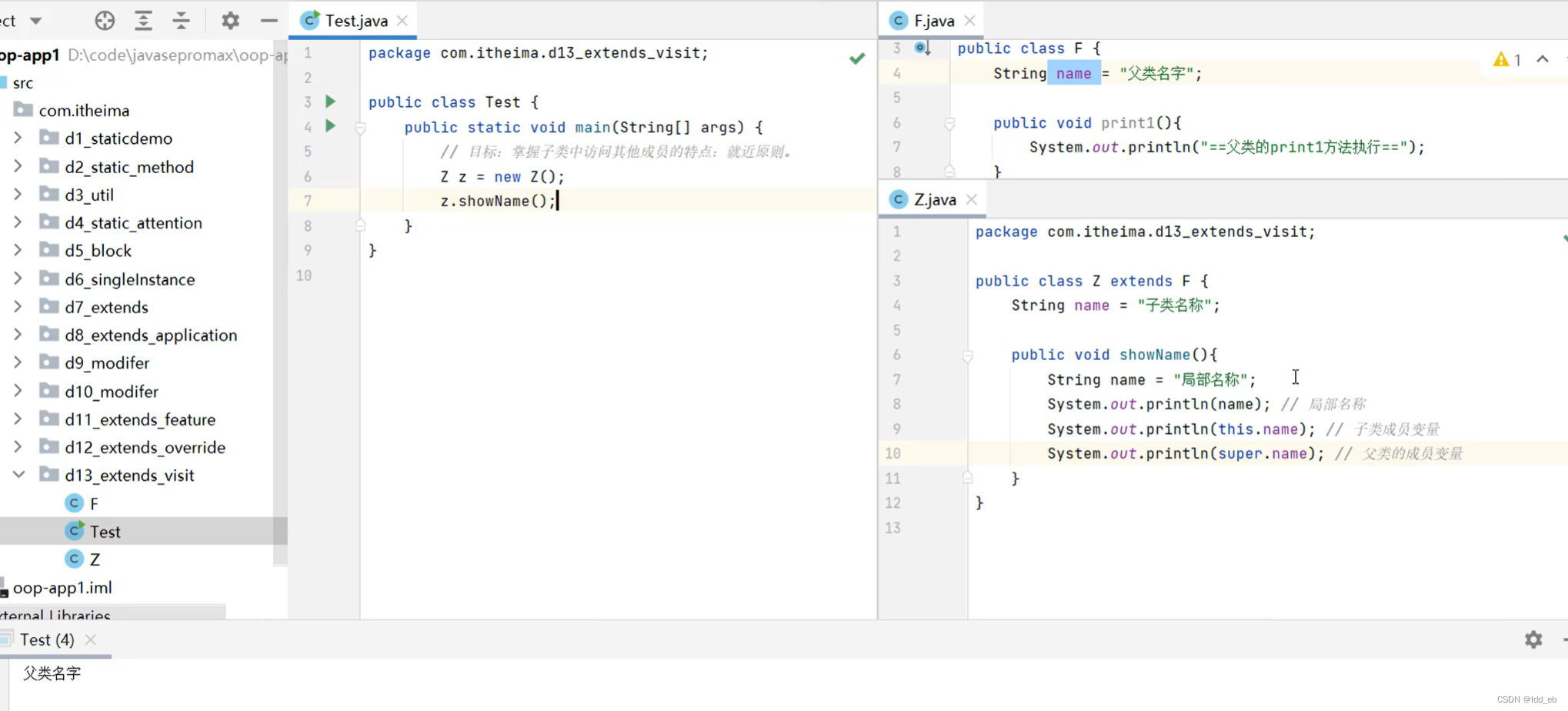
Task: Click the highlighted name field in F.java
Action: [x=1073, y=73]
